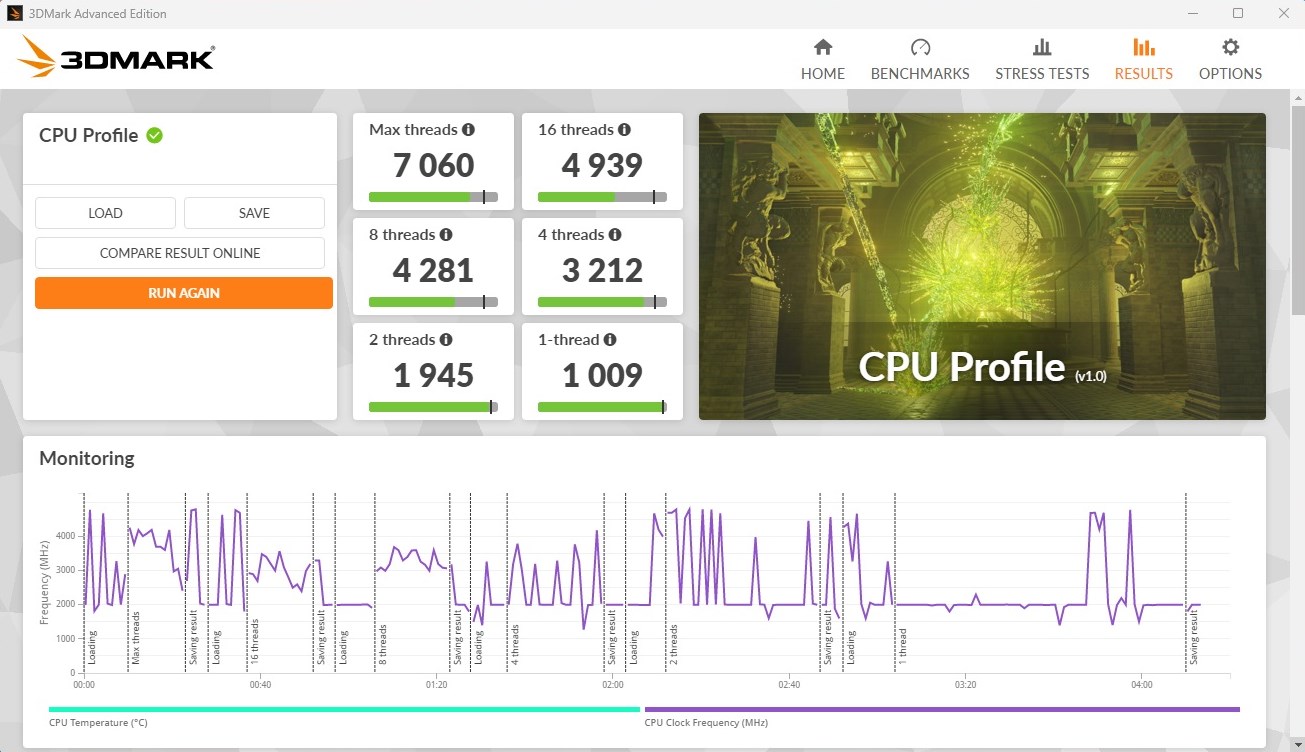Image resolution: width=1305 pixels, height=752 pixels.
Task: Click the Max threads score progress bar
Action: click(x=433, y=197)
